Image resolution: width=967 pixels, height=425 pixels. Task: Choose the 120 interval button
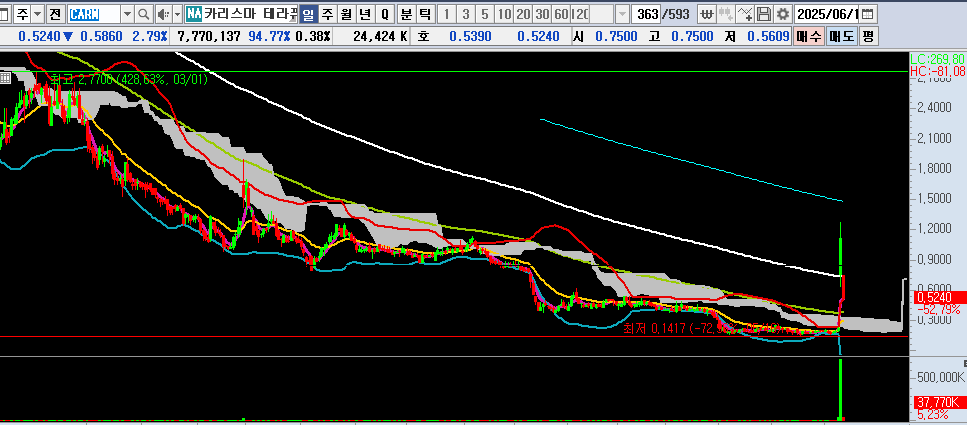point(581,14)
